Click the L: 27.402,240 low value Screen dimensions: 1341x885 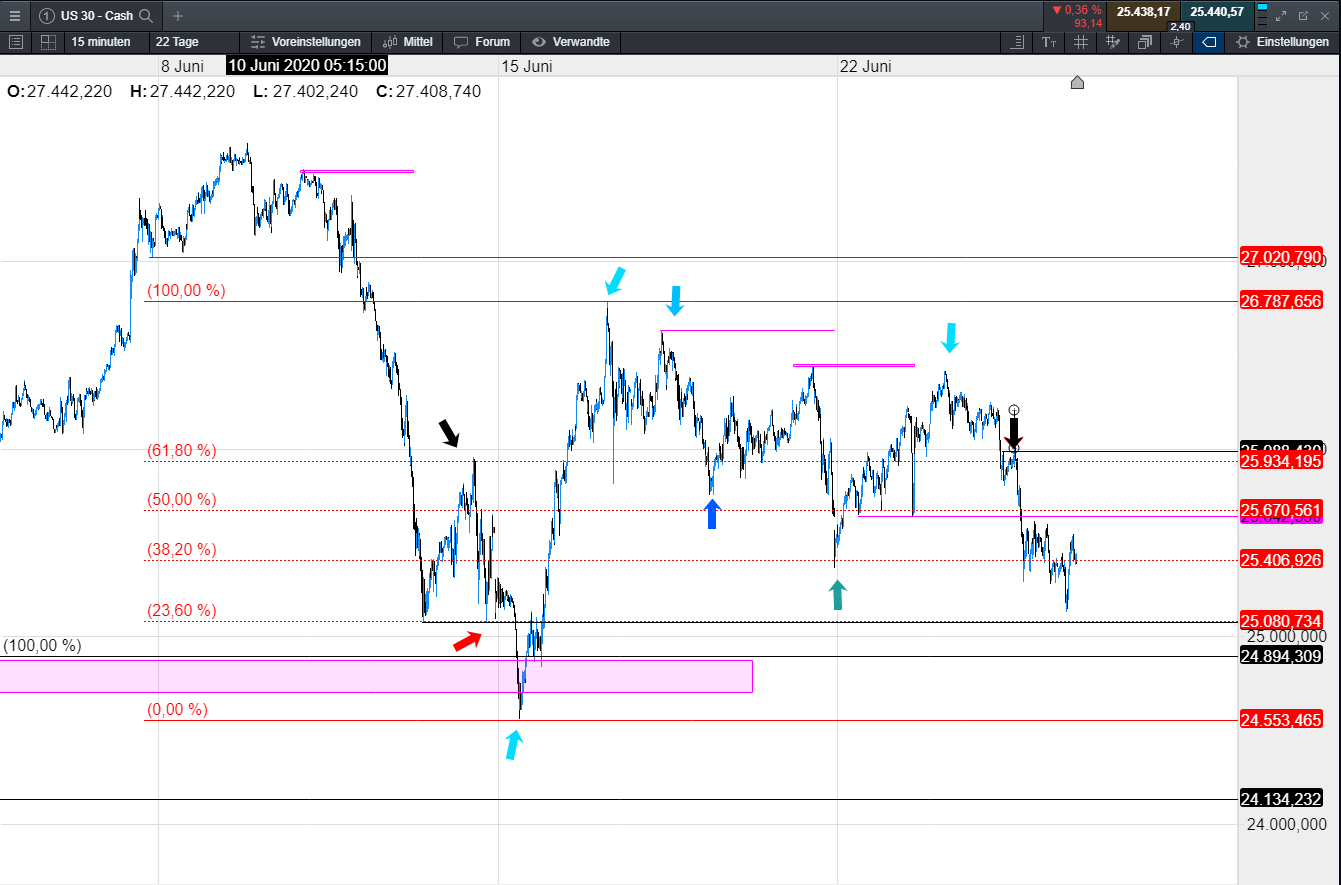[x=305, y=91]
